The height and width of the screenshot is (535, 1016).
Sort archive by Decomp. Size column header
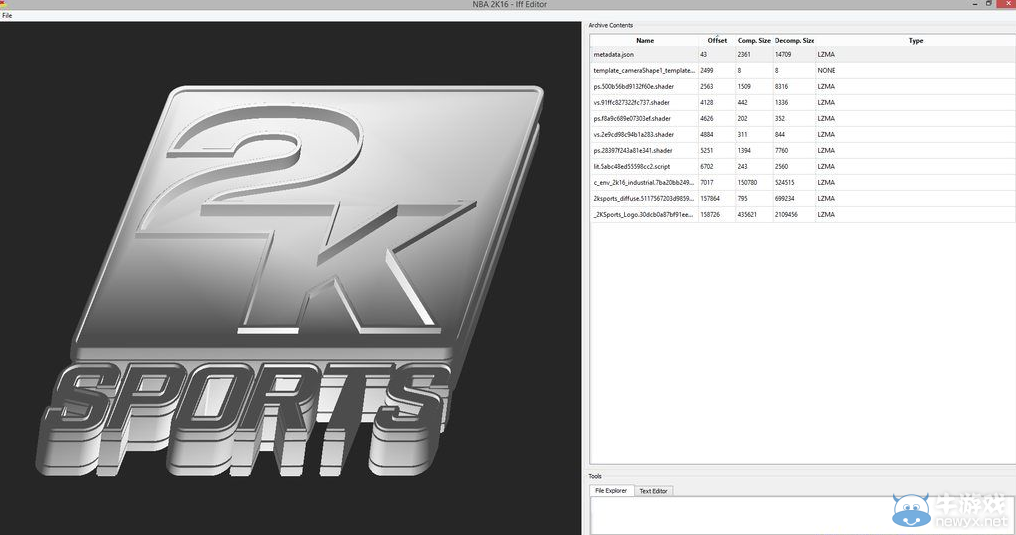(x=794, y=40)
